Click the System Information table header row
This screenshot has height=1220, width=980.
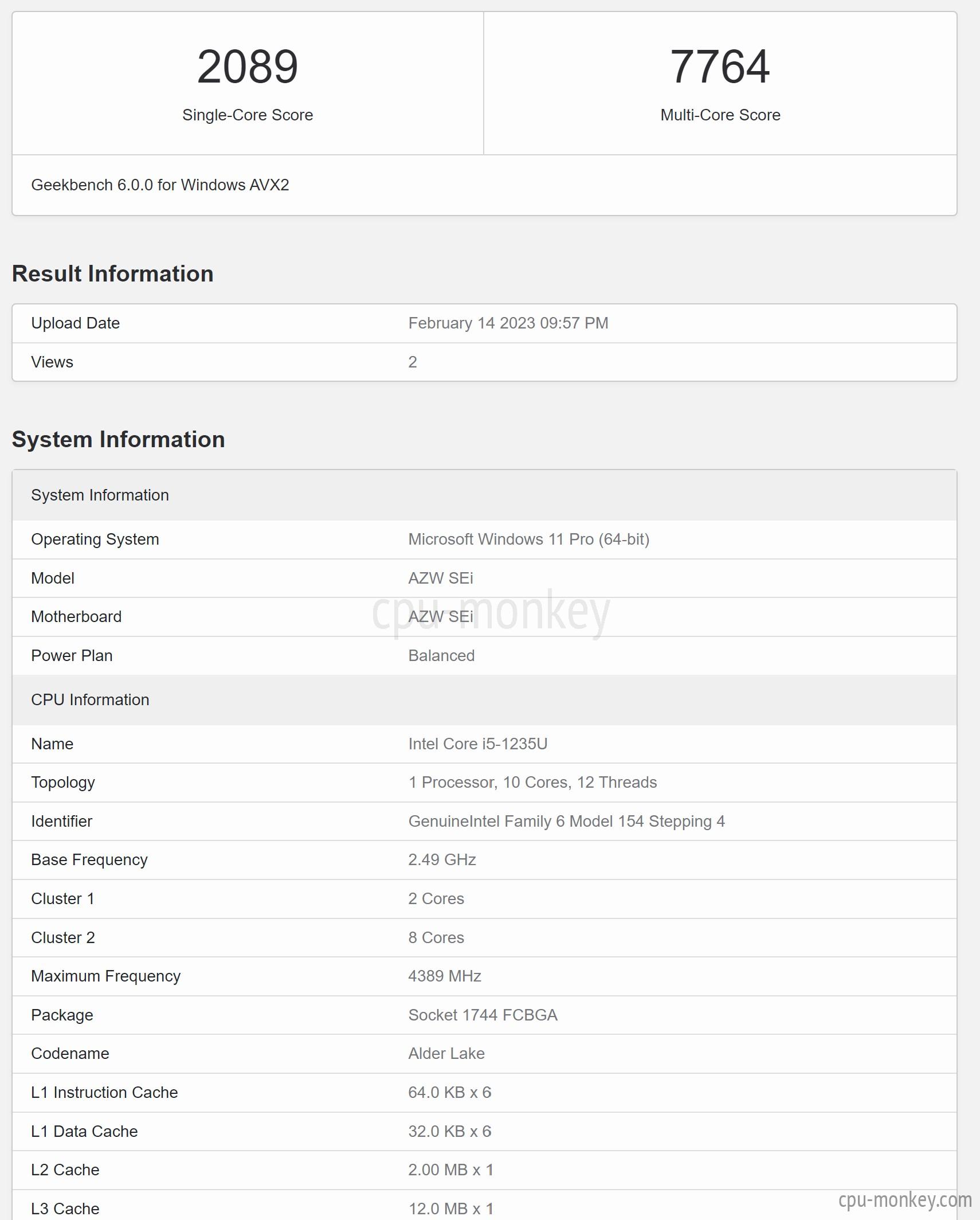click(x=484, y=495)
